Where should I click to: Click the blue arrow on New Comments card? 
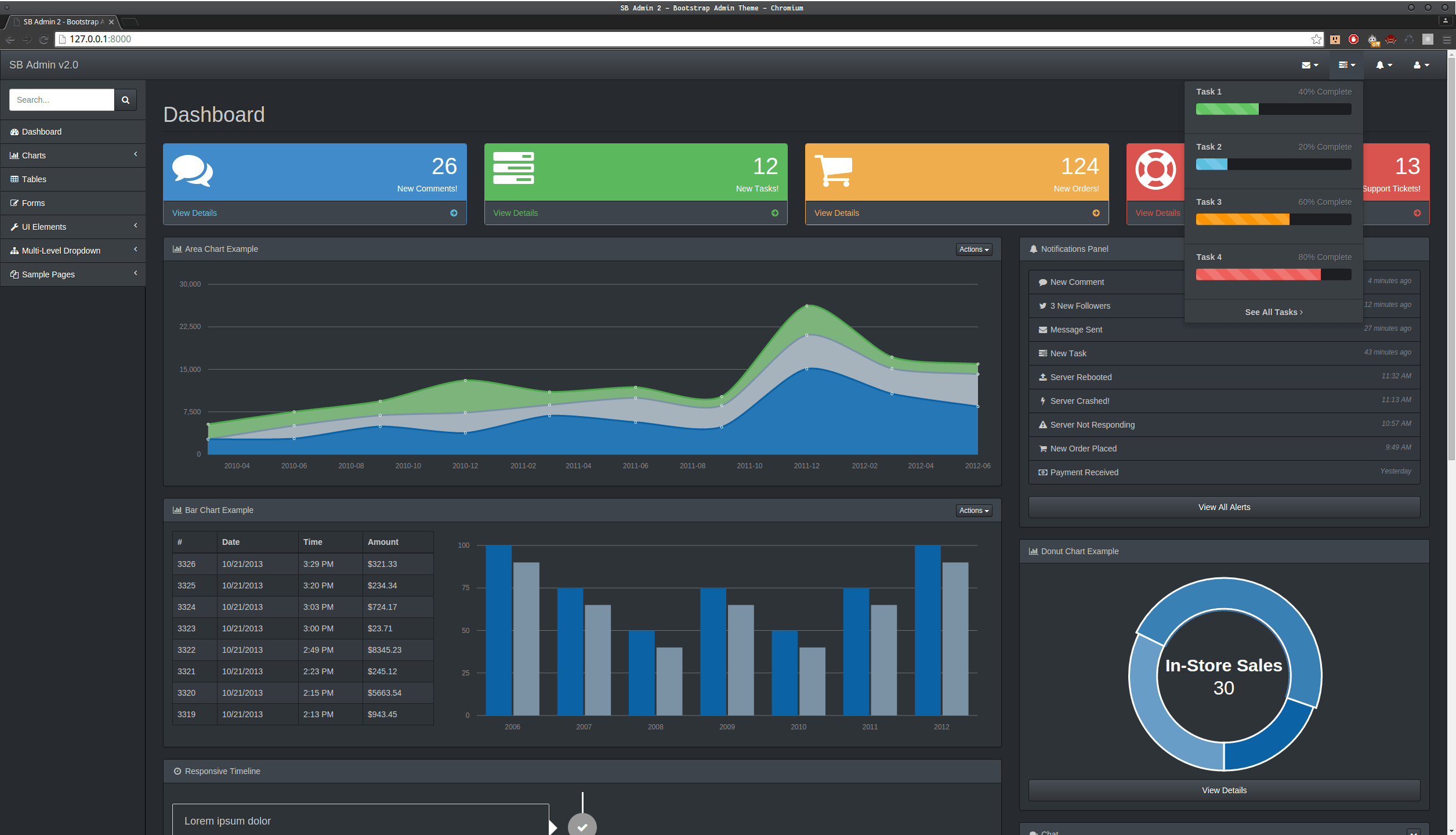454,213
